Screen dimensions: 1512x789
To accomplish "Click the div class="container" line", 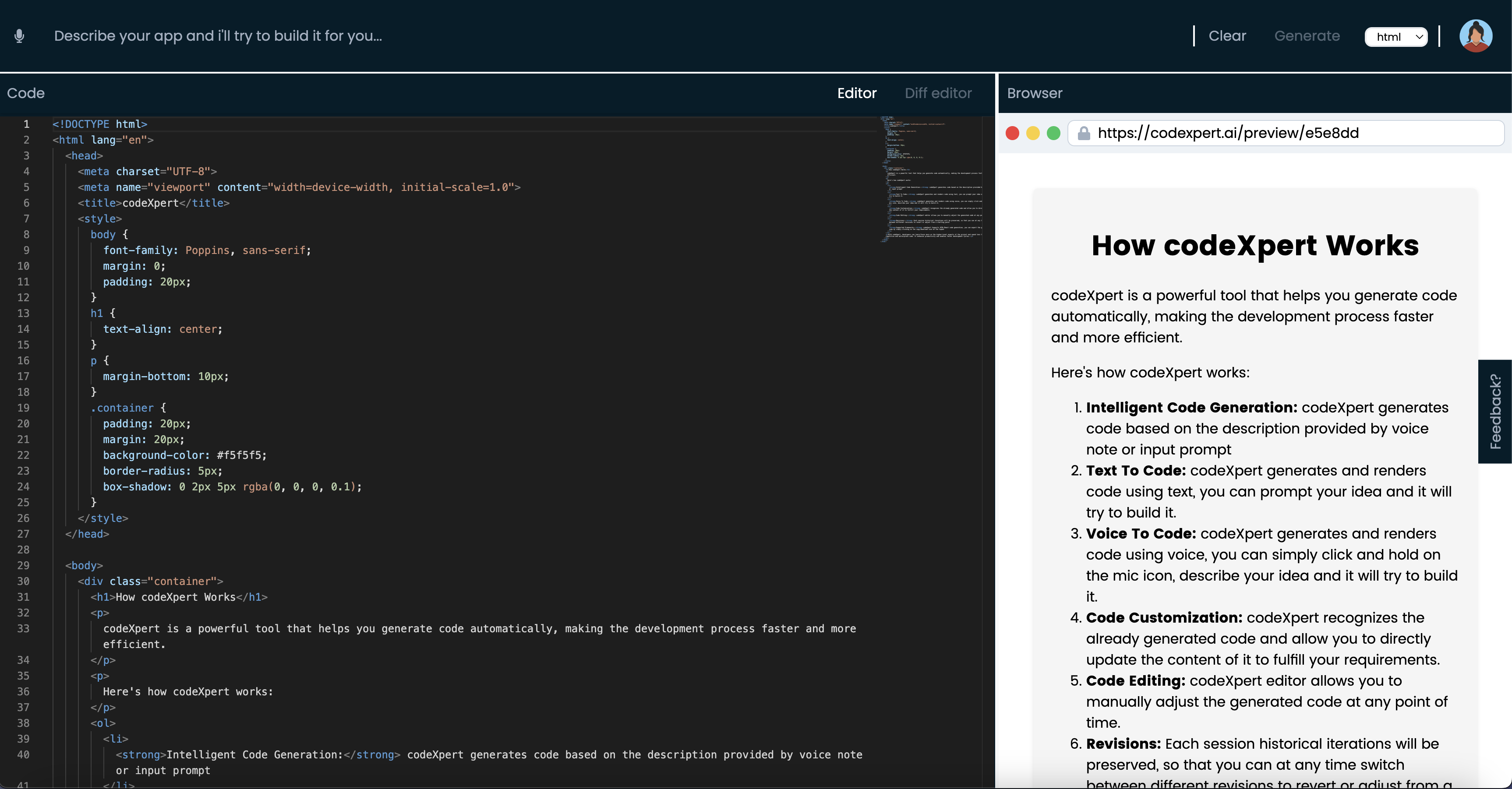I will pos(150,581).
